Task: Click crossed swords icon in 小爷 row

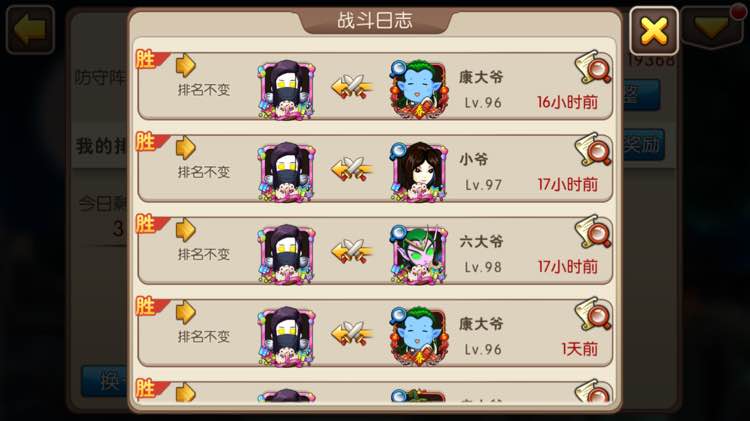Action: click(x=353, y=169)
